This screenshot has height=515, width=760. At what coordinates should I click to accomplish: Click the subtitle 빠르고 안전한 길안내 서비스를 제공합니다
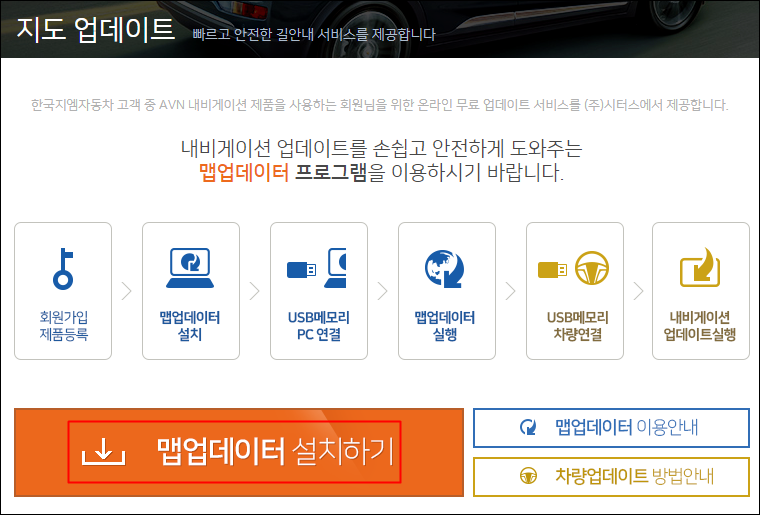coord(314,34)
